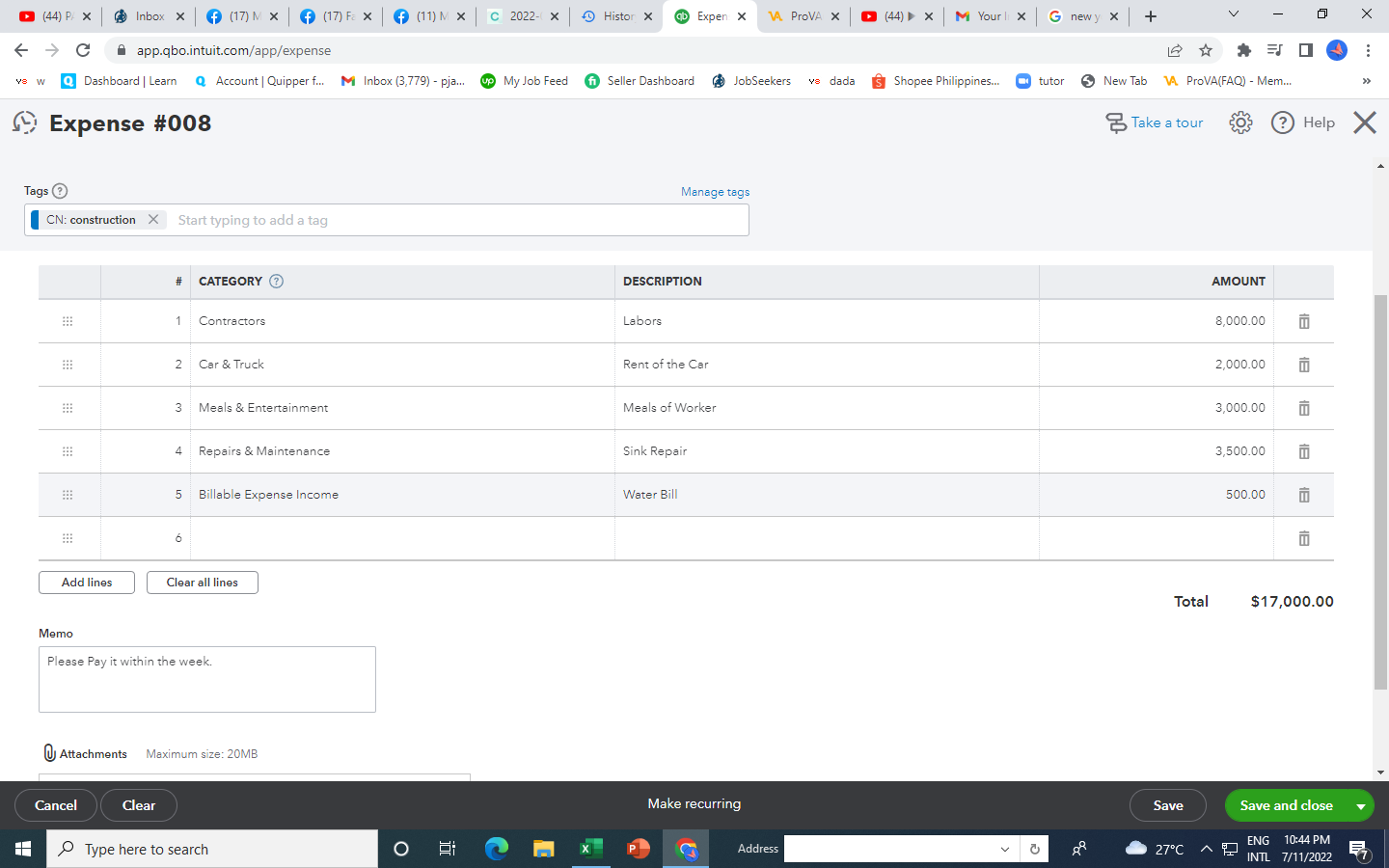This screenshot has width=1389, height=868.
Task: Open Microsoft Edge from the taskbar
Action: pyautogui.click(x=496, y=849)
